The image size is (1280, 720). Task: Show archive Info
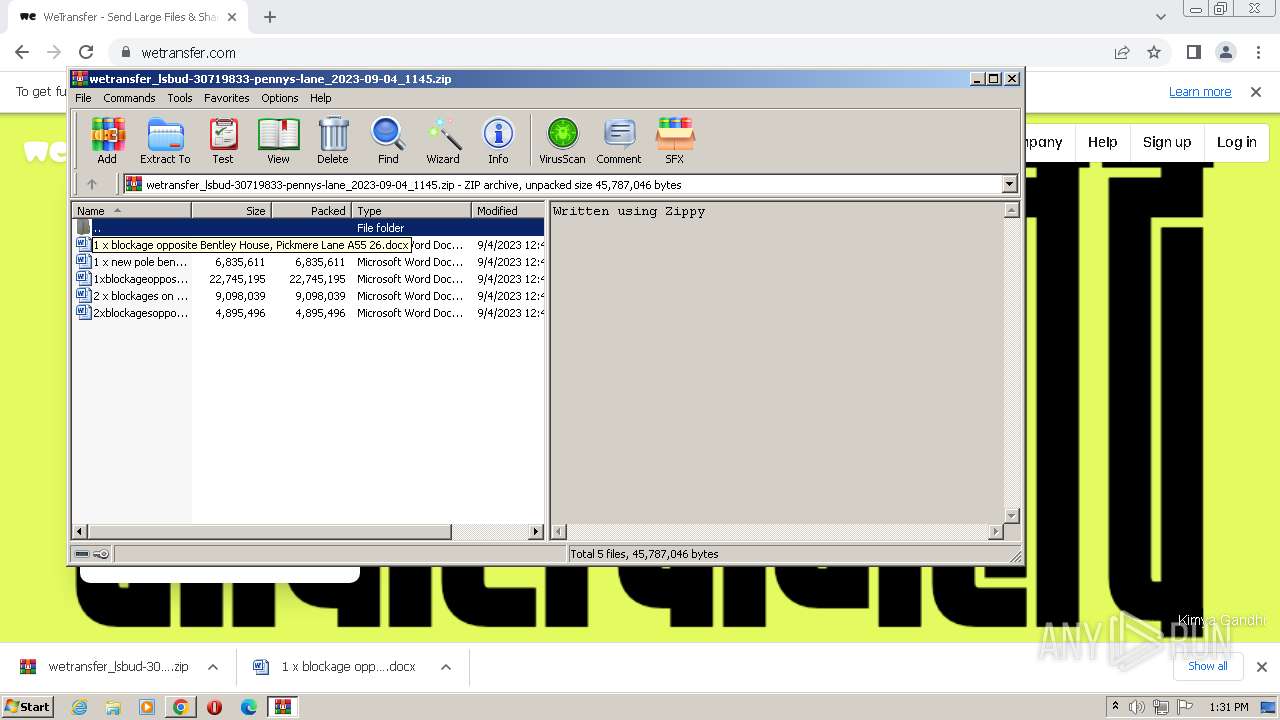pos(498,140)
